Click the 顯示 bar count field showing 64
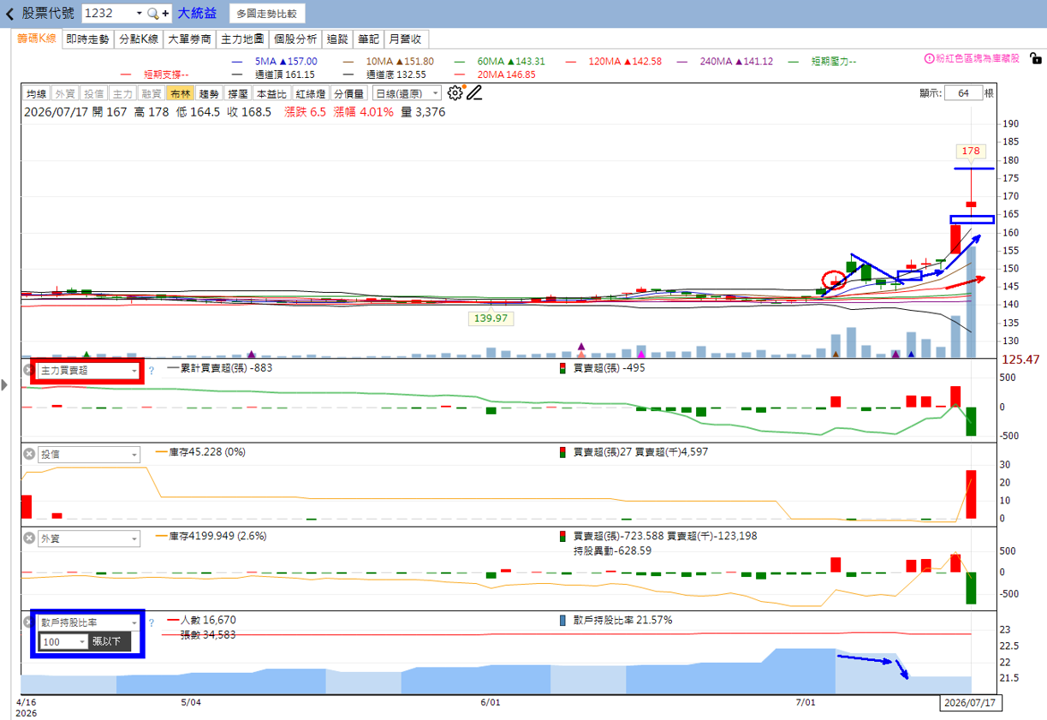1047x720 pixels. pyautogui.click(x=963, y=93)
